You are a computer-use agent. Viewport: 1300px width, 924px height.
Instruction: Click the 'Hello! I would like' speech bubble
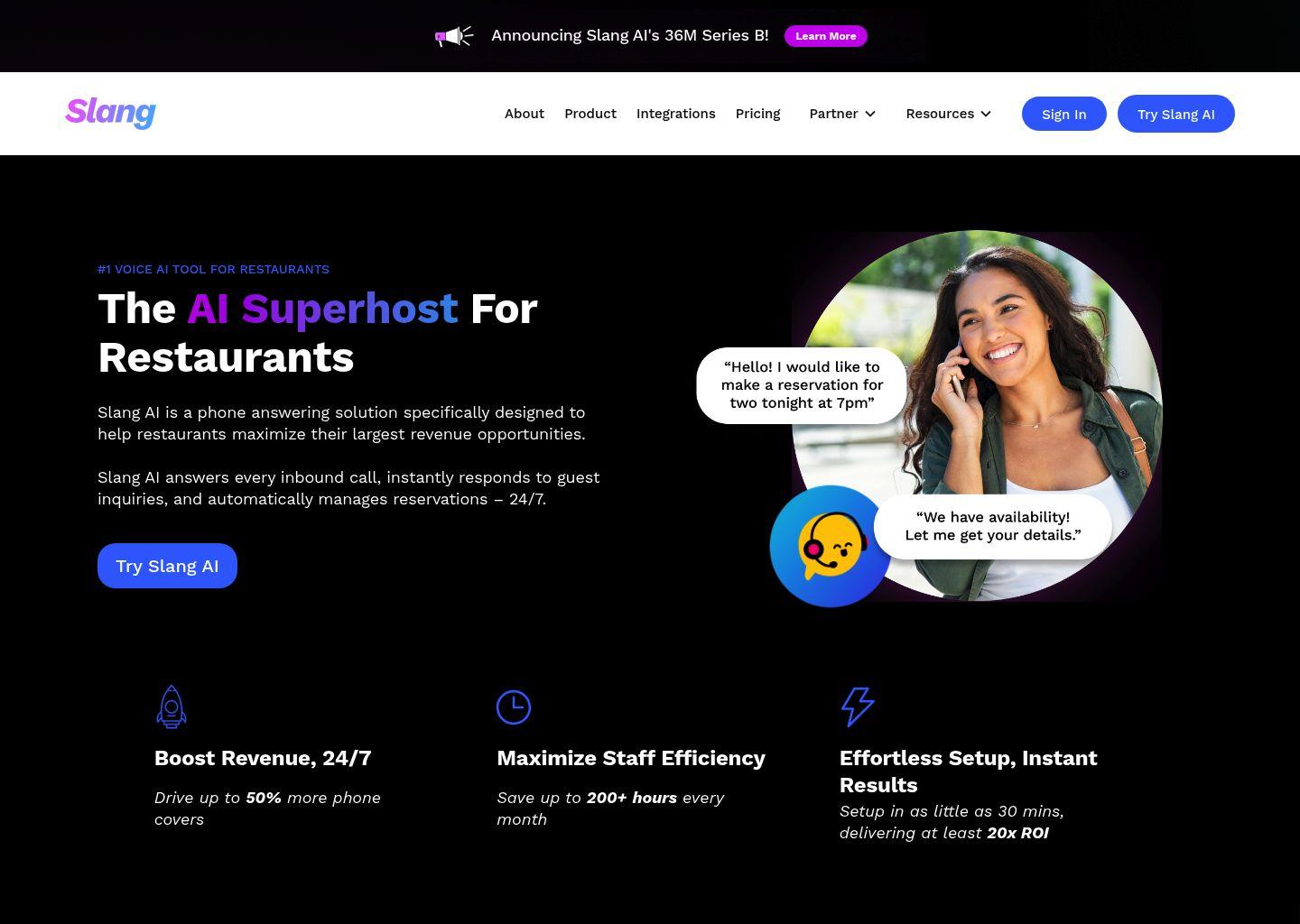802,385
